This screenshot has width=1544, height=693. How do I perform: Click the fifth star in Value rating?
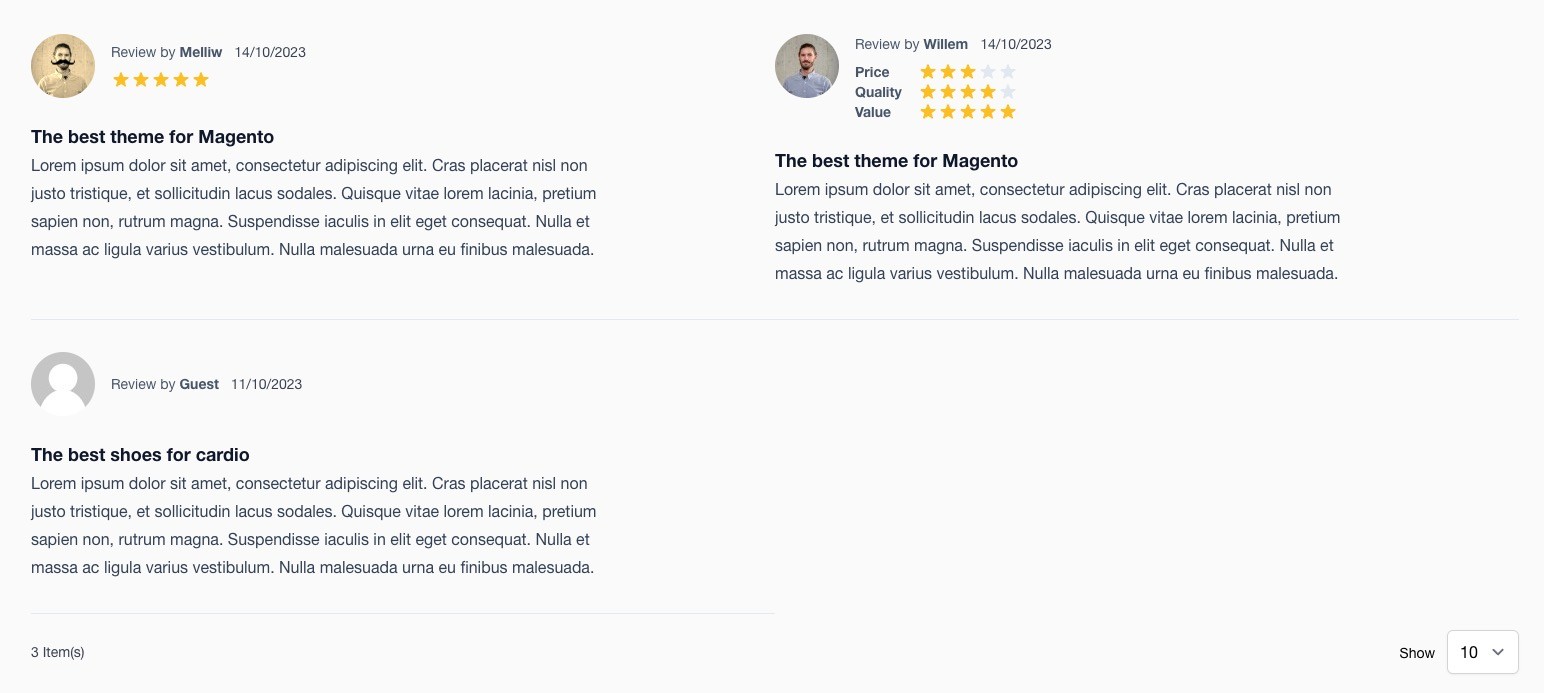click(1008, 112)
